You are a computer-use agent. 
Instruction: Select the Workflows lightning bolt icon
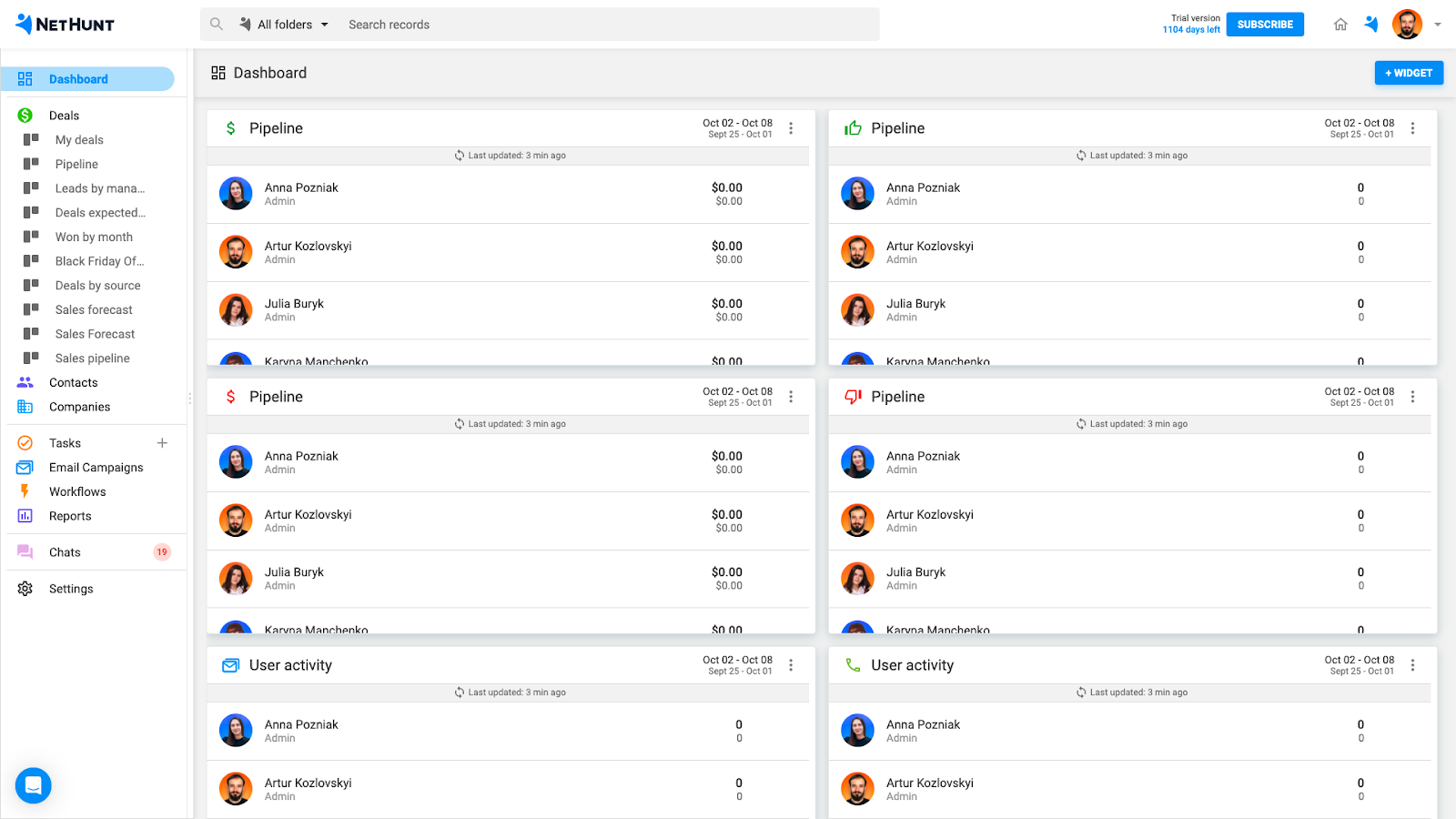(x=25, y=491)
